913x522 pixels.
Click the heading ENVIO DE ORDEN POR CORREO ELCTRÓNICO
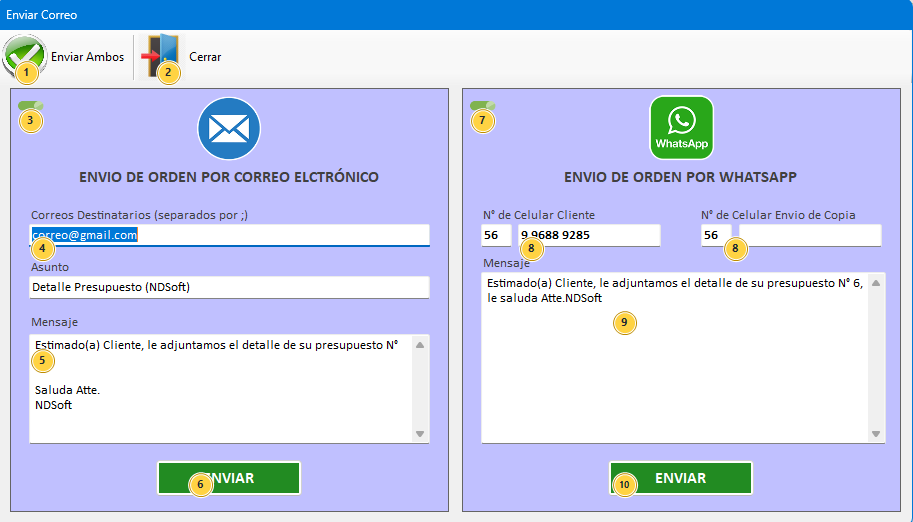pos(229,177)
